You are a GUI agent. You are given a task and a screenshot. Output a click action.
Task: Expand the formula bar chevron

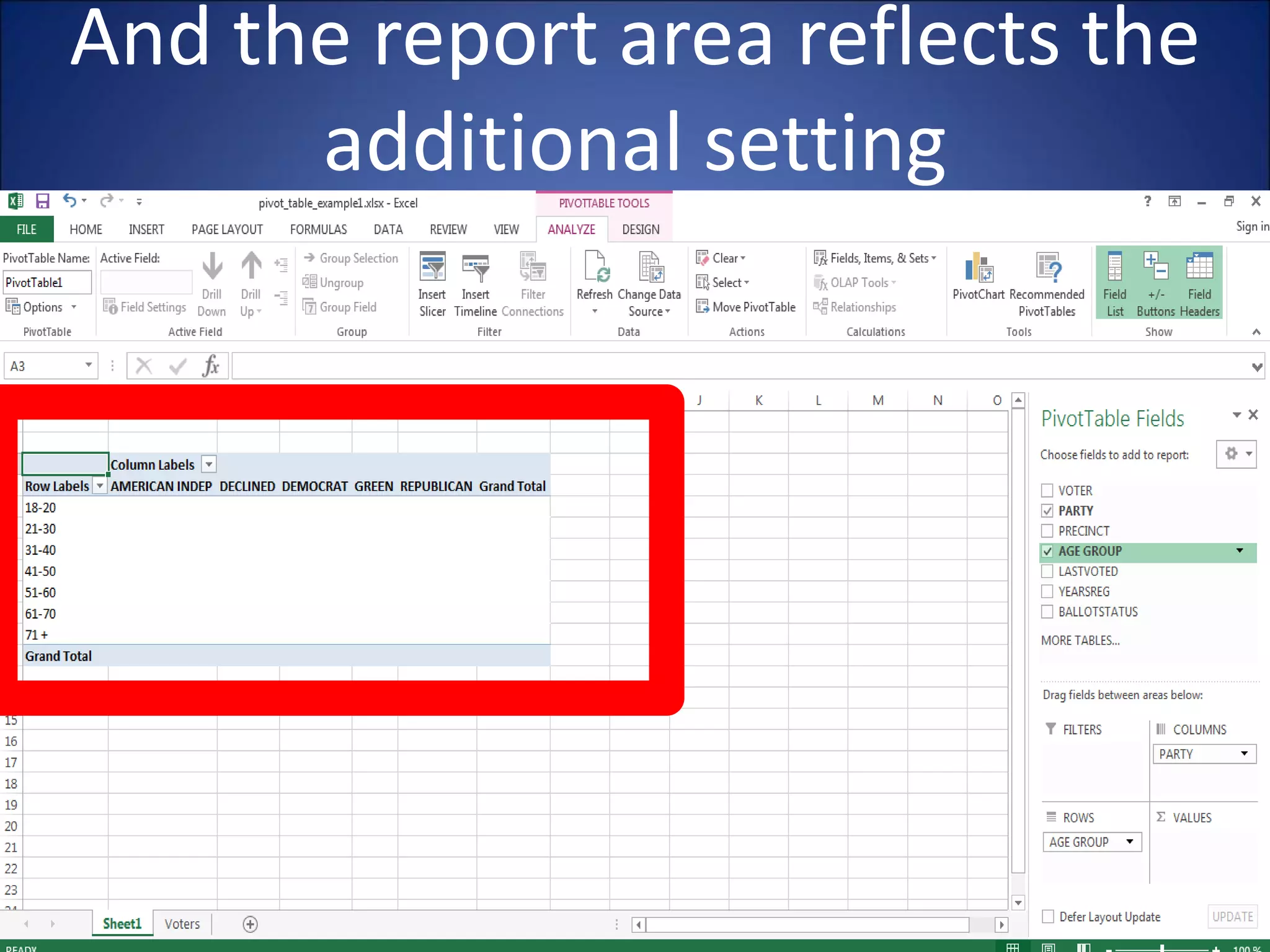click(x=1257, y=367)
